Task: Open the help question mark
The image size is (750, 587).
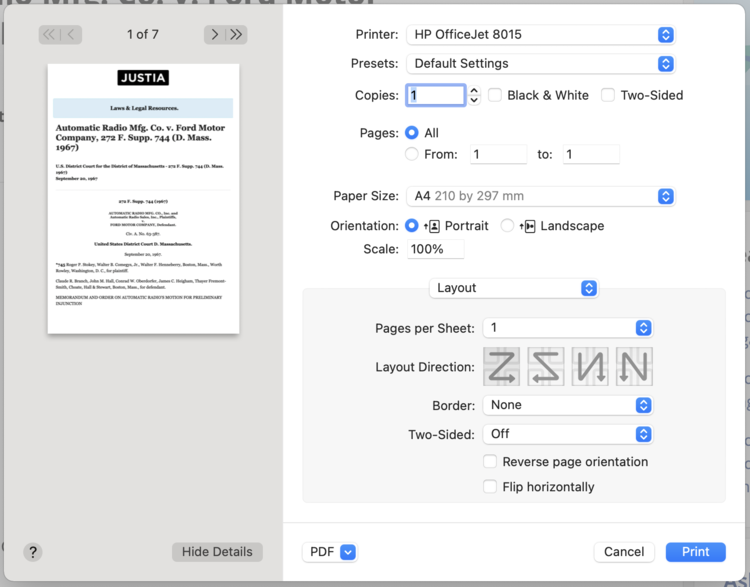Action: (33, 552)
